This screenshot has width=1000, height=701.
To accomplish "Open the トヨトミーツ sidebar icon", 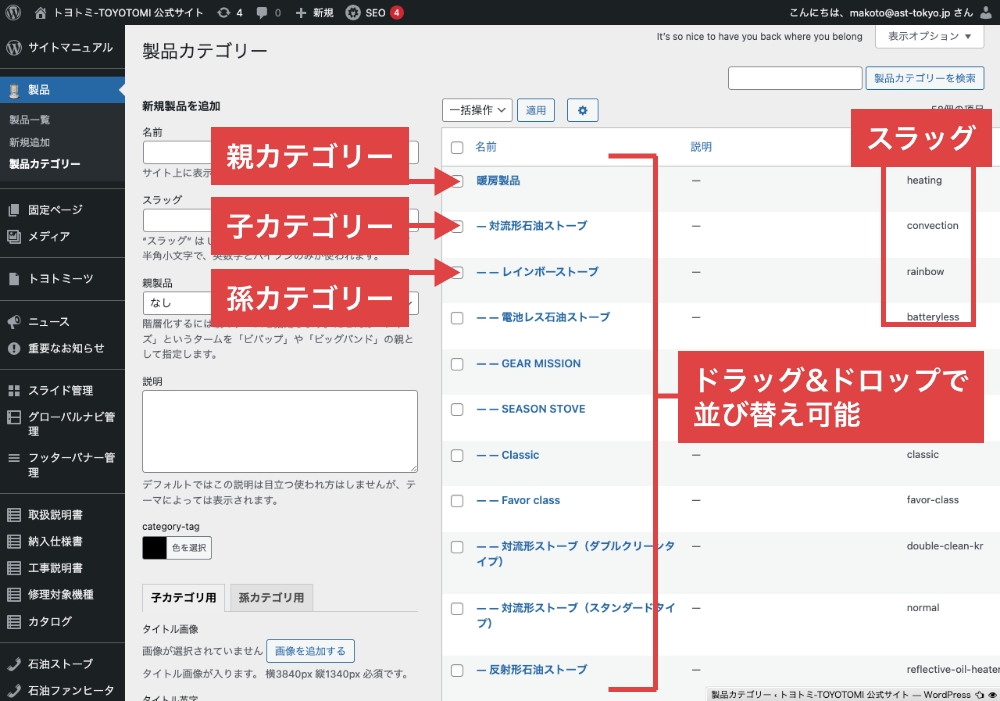I will click(14, 279).
